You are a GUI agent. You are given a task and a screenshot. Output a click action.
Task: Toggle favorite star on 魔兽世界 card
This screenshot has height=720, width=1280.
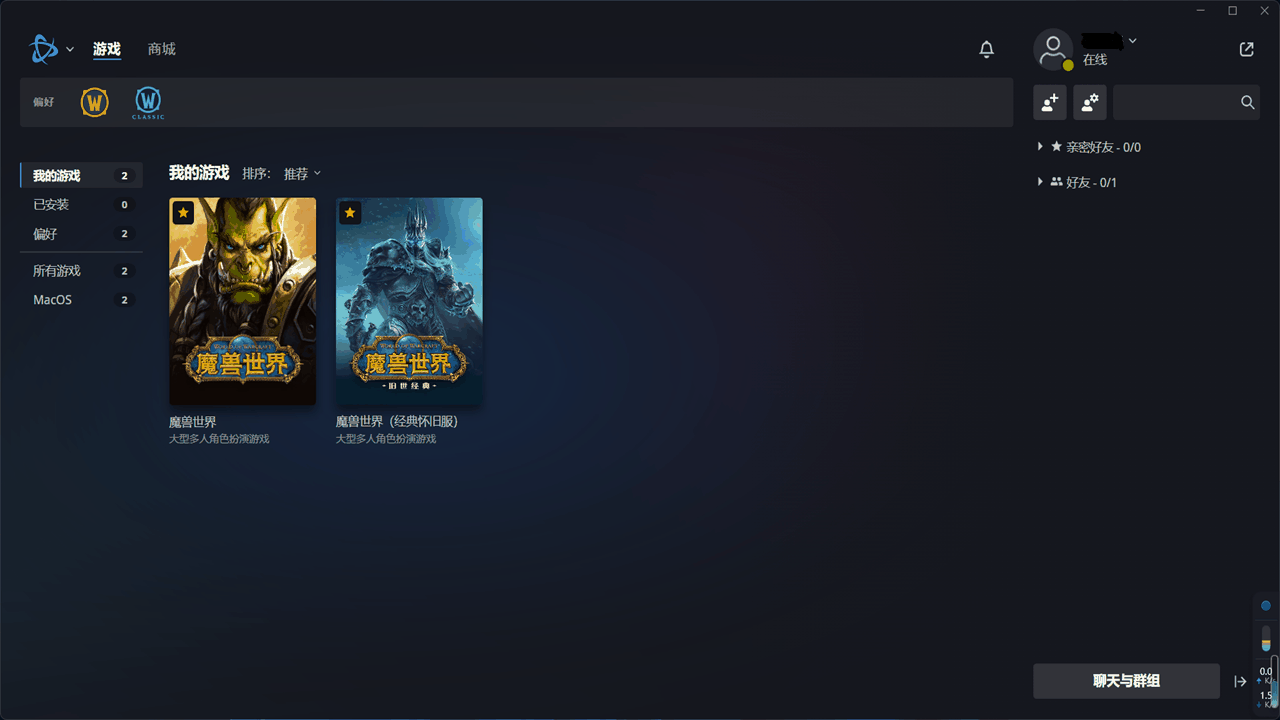point(183,212)
